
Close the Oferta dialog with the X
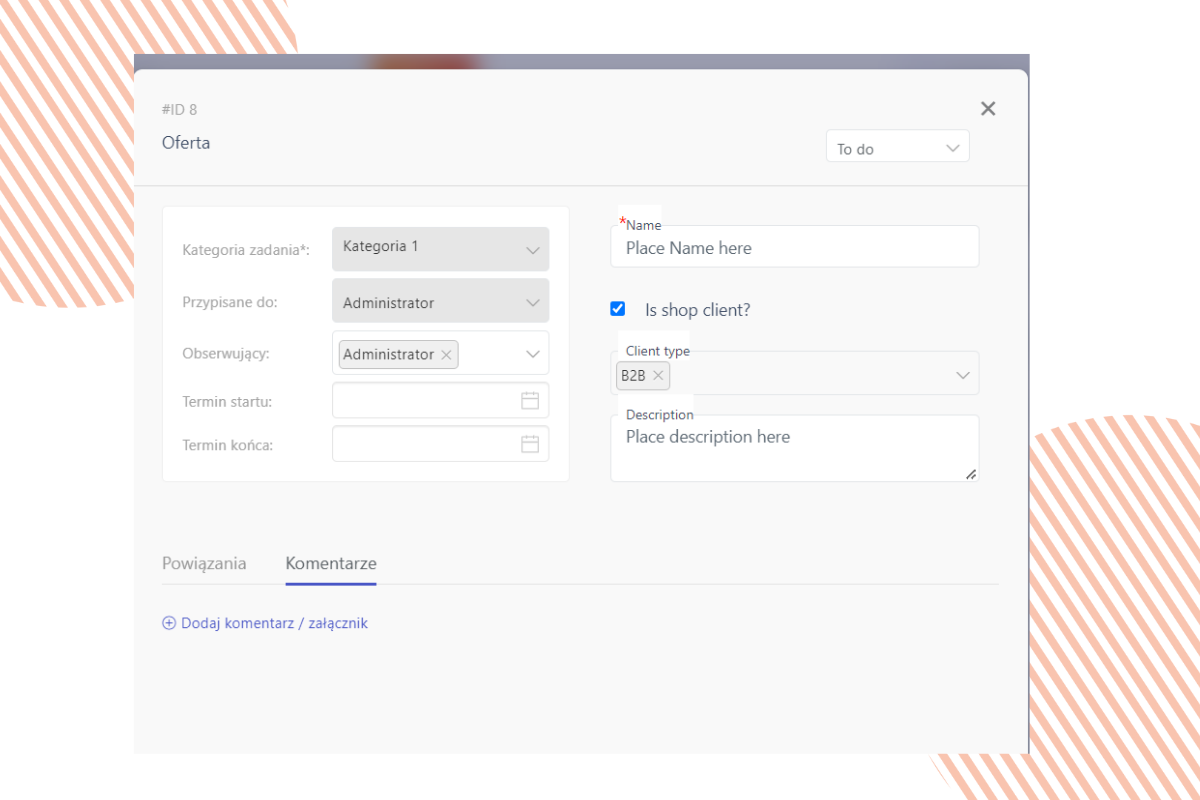(988, 109)
